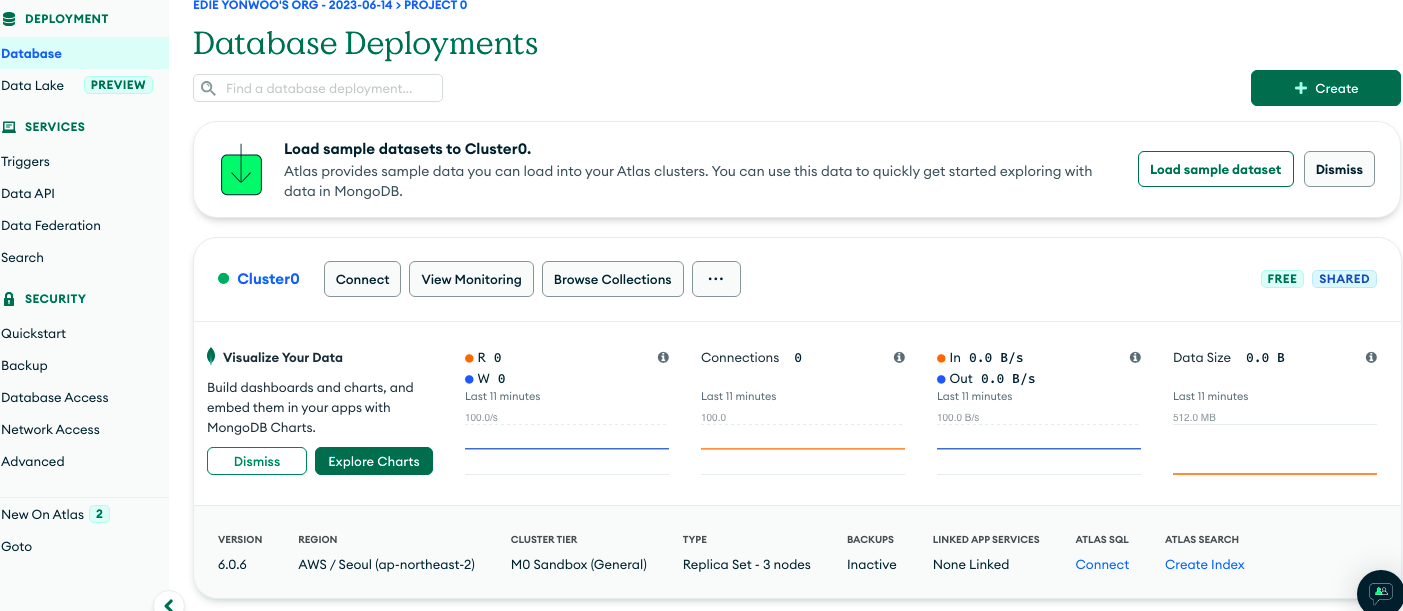Open Database Access settings

click(x=55, y=397)
